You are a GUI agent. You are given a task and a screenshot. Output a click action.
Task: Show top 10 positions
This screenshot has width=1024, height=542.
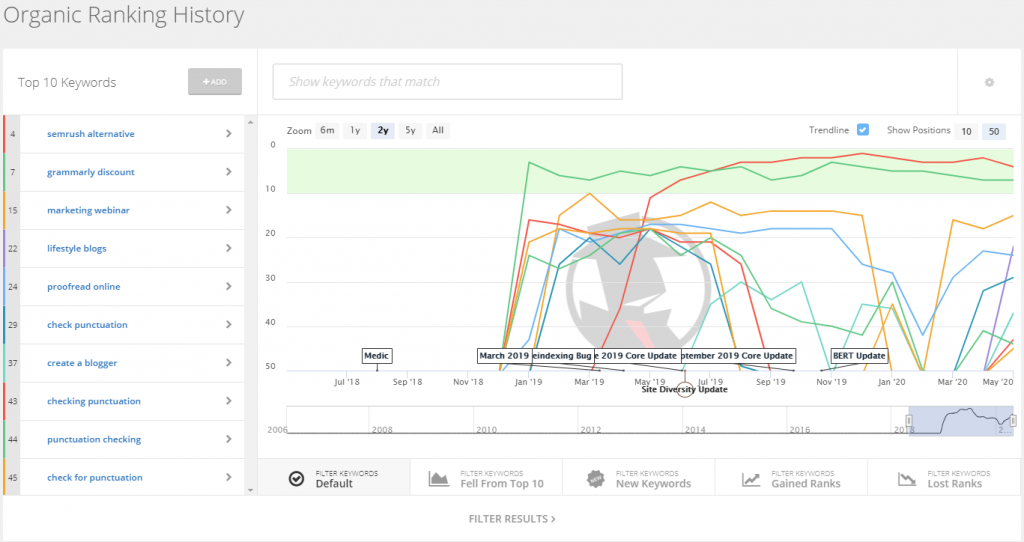tap(966, 131)
